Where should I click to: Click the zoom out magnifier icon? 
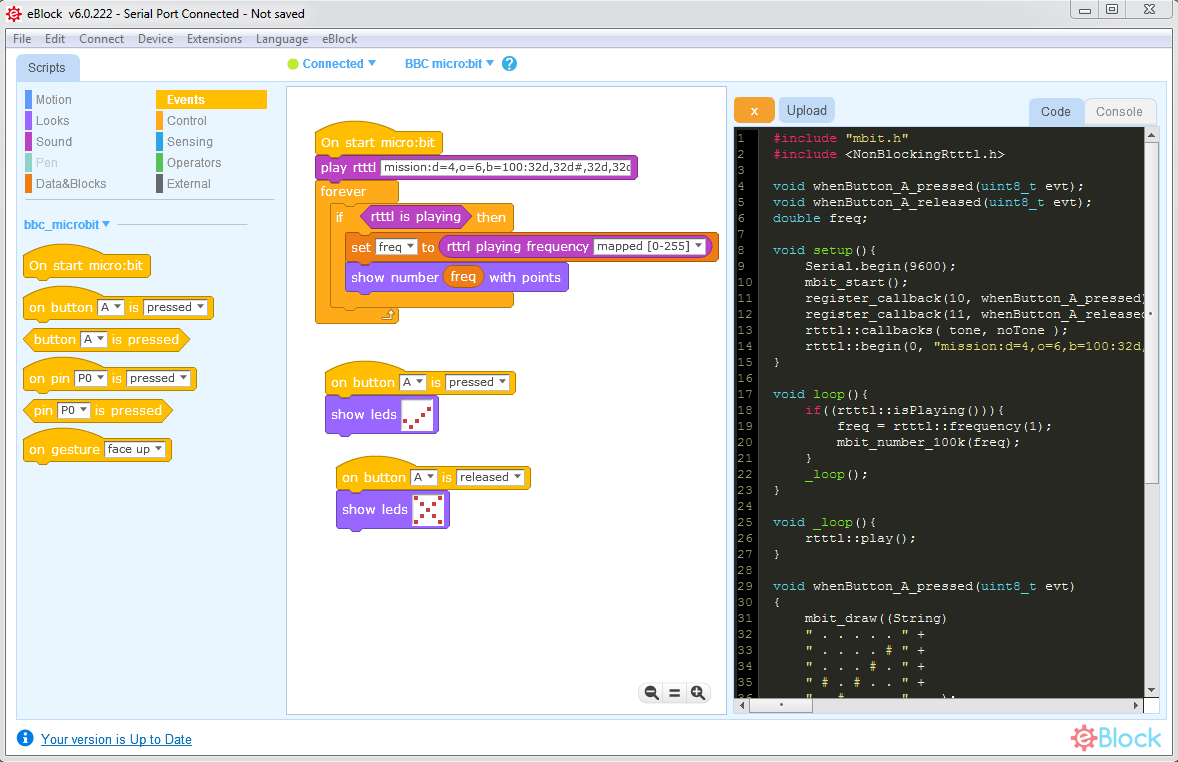tap(651, 693)
